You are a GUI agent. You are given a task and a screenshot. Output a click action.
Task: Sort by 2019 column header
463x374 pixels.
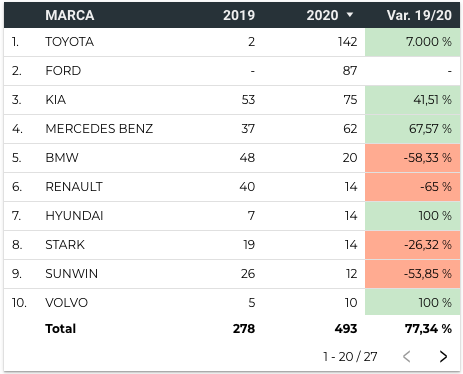coord(239,15)
